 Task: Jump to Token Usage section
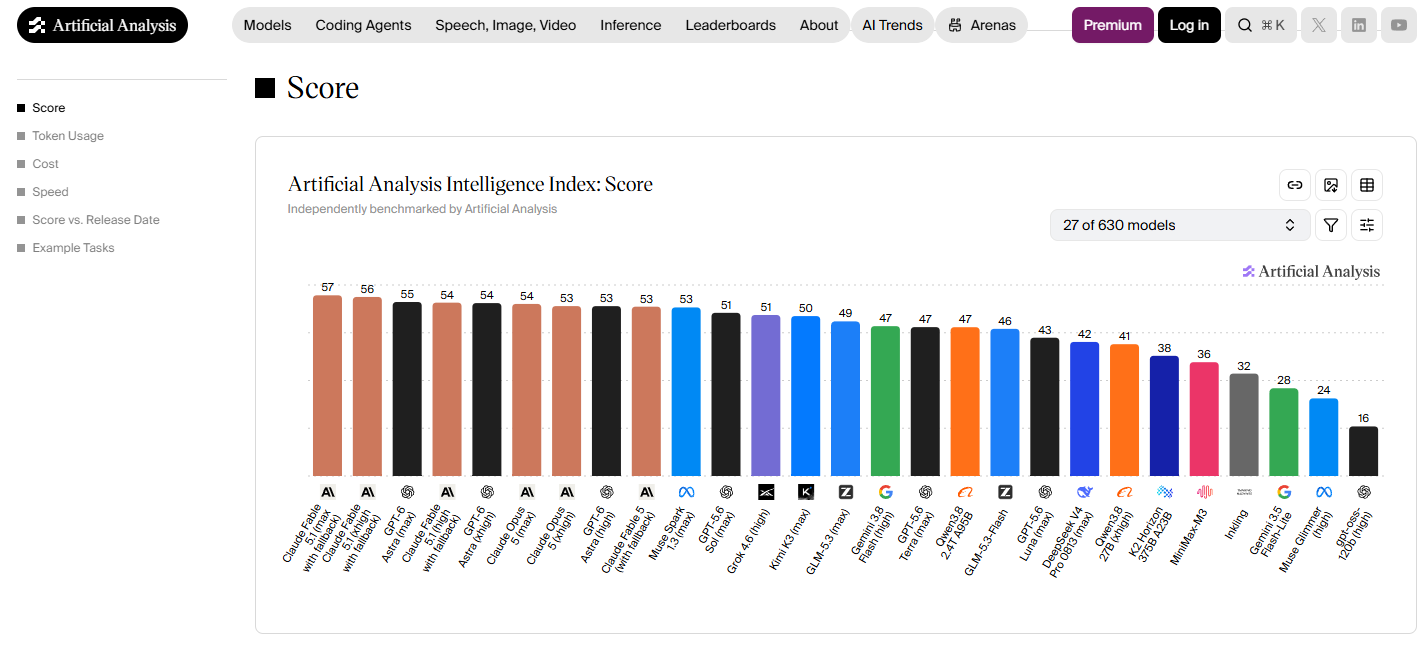[68, 136]
